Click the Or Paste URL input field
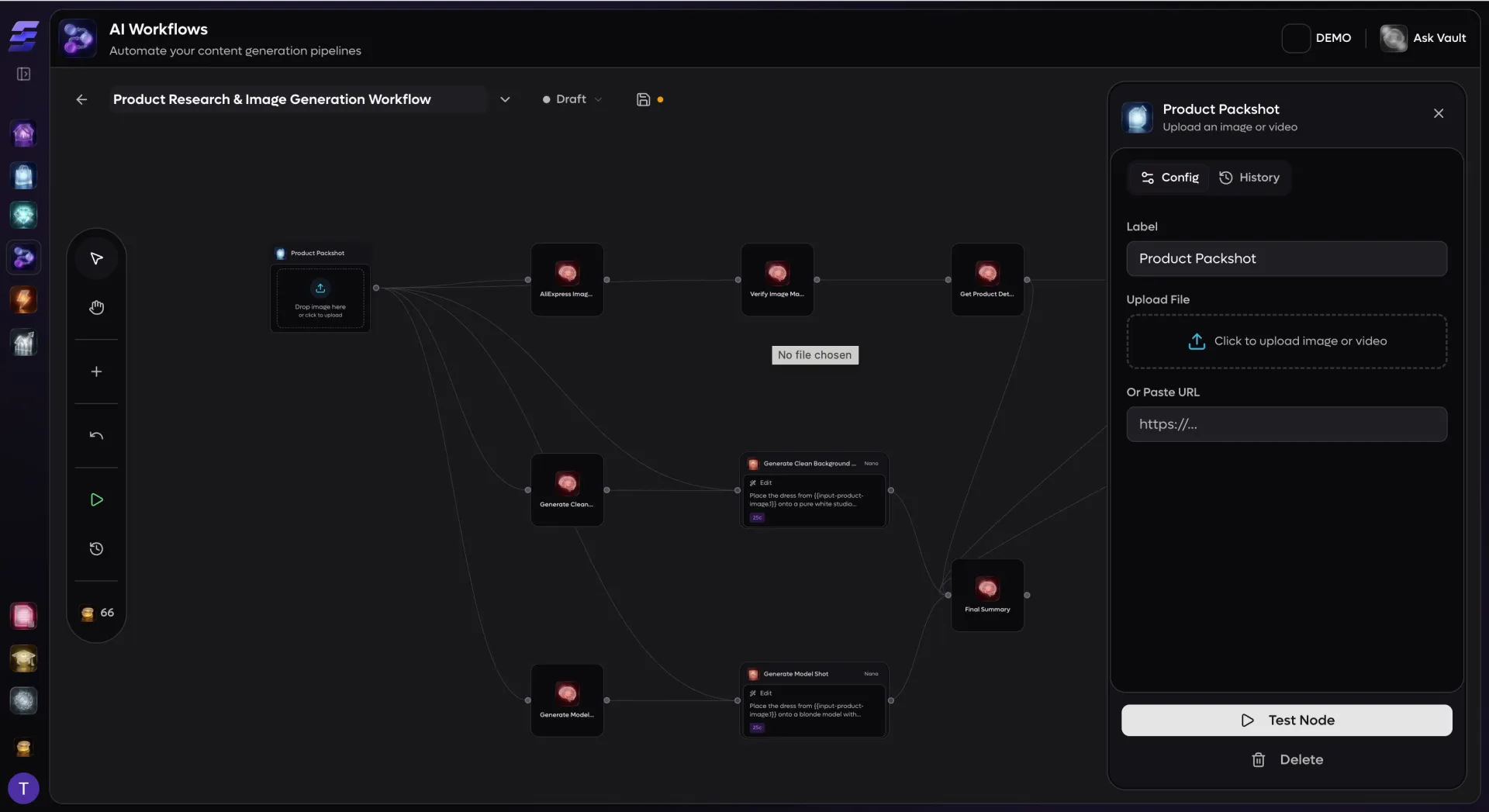The image size is (1489, 812). 1287,424
